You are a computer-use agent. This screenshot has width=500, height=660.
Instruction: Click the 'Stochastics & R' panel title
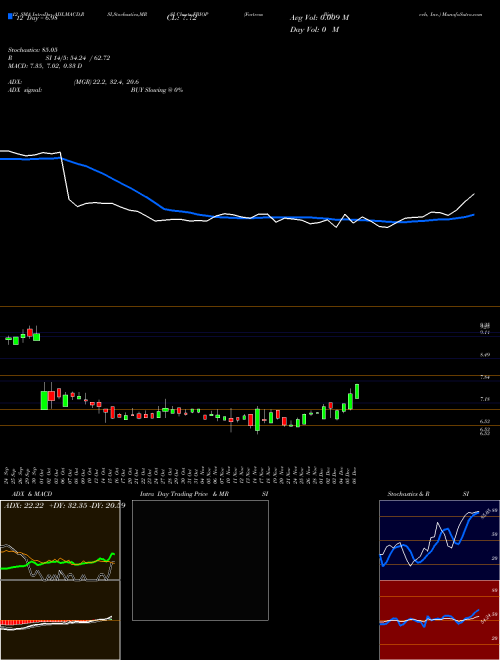(409, 494)
